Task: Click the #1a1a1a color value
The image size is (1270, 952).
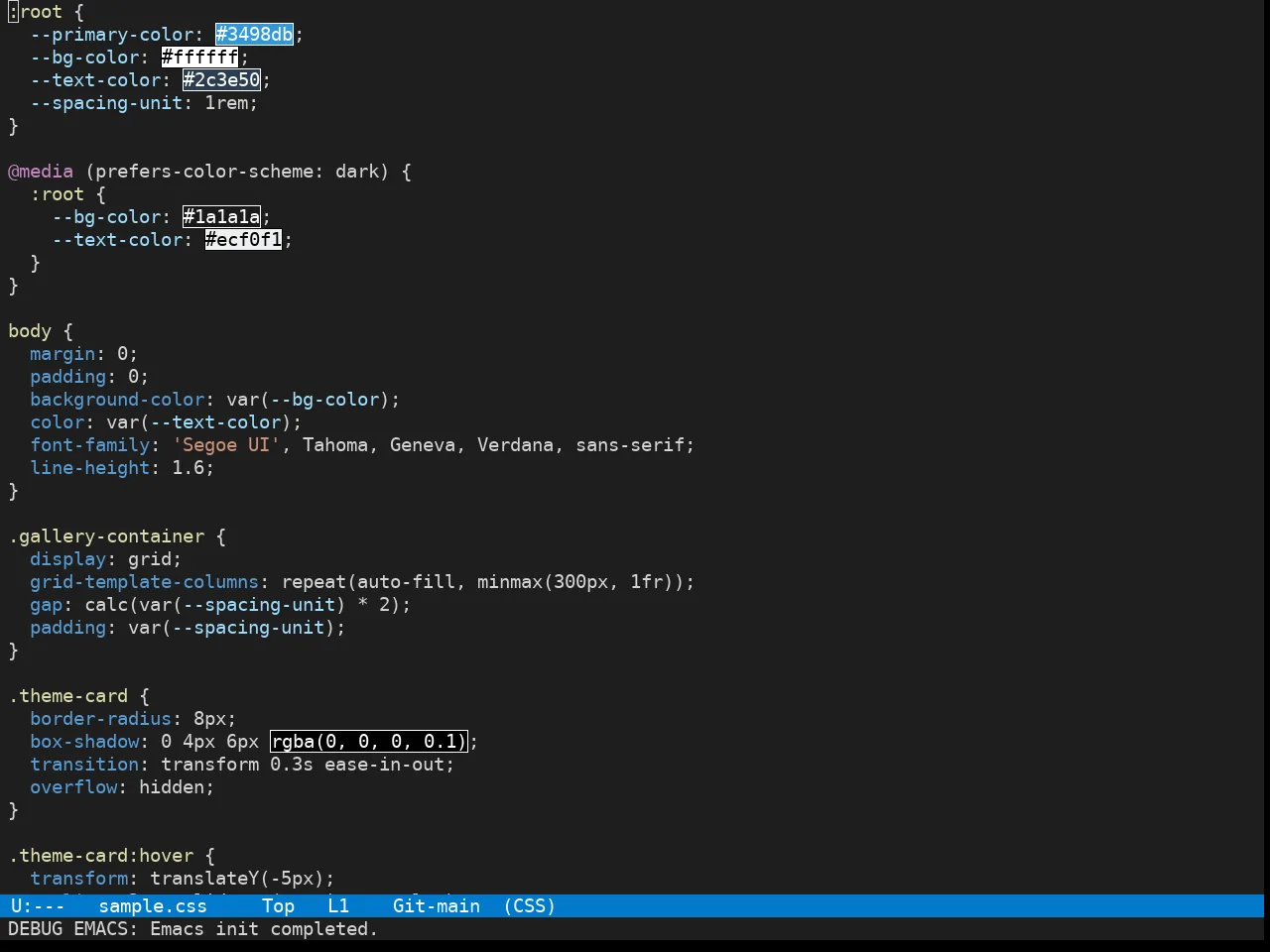Action: click(x=222, y=217)
